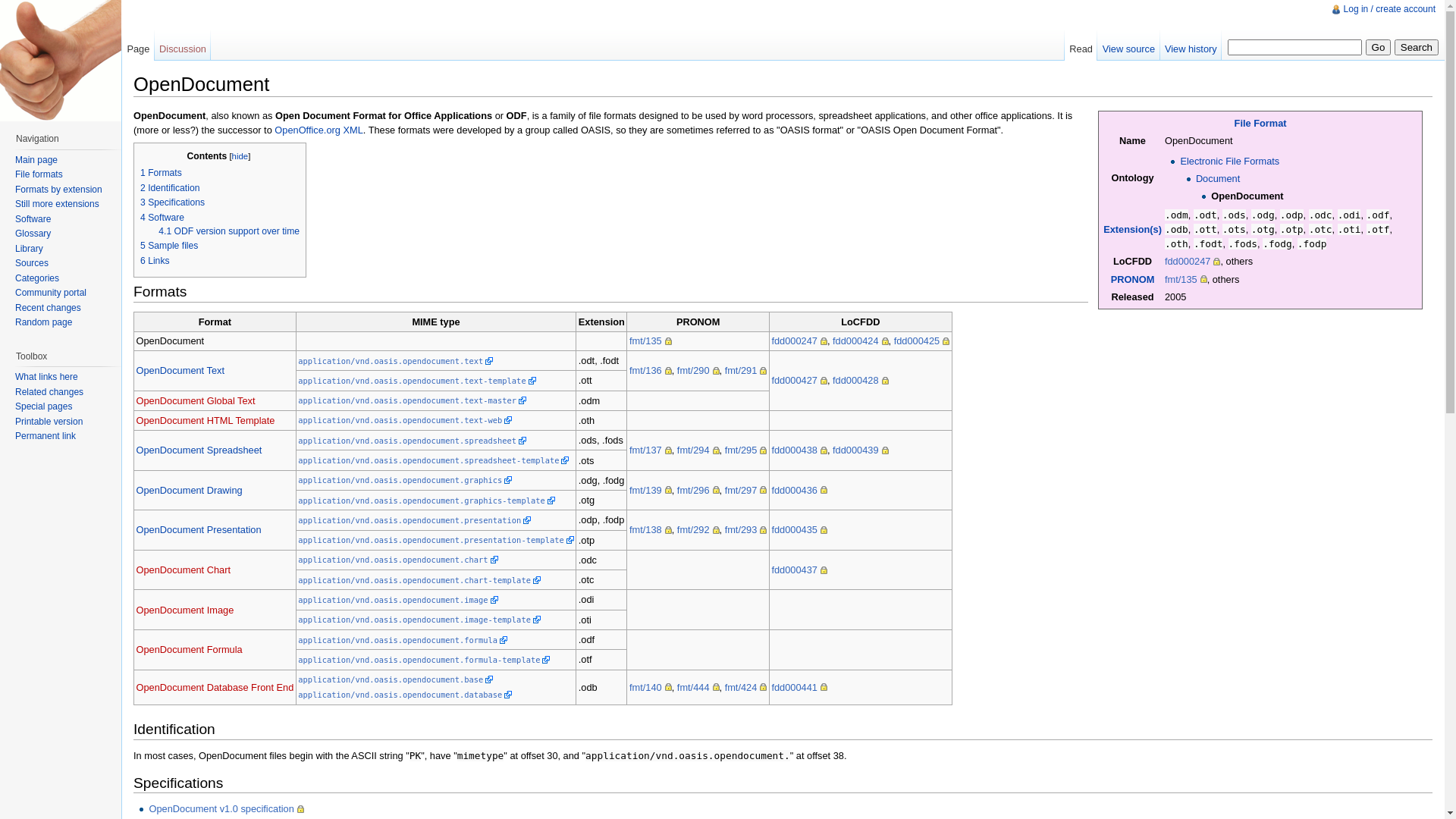The image size is (1456, 819).
Task: Open File Format infobox heading link
Action: (x=1260, y=124)
